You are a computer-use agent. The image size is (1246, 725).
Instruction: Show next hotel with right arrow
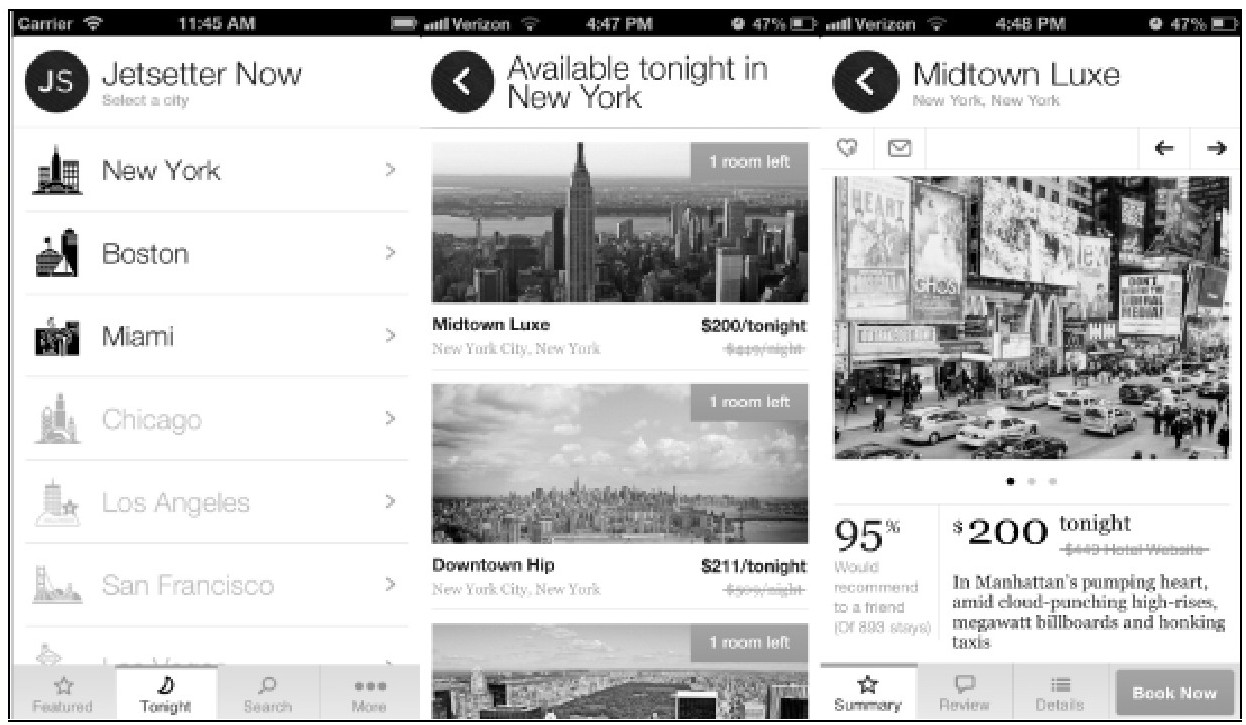pyautogui.click(x=1216, y=148)
